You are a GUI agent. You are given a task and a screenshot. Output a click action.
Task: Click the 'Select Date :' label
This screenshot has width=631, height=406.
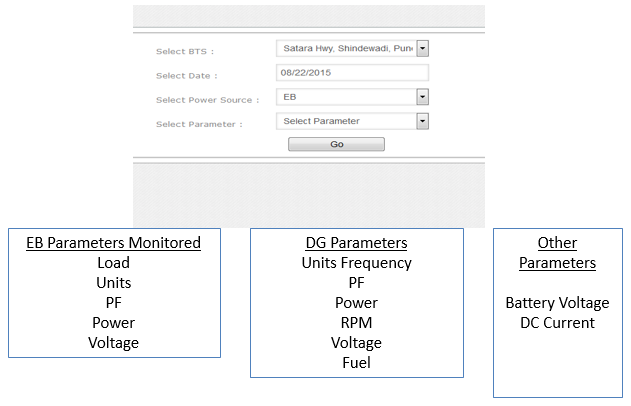pyautogui.click(x=186, y=75)
